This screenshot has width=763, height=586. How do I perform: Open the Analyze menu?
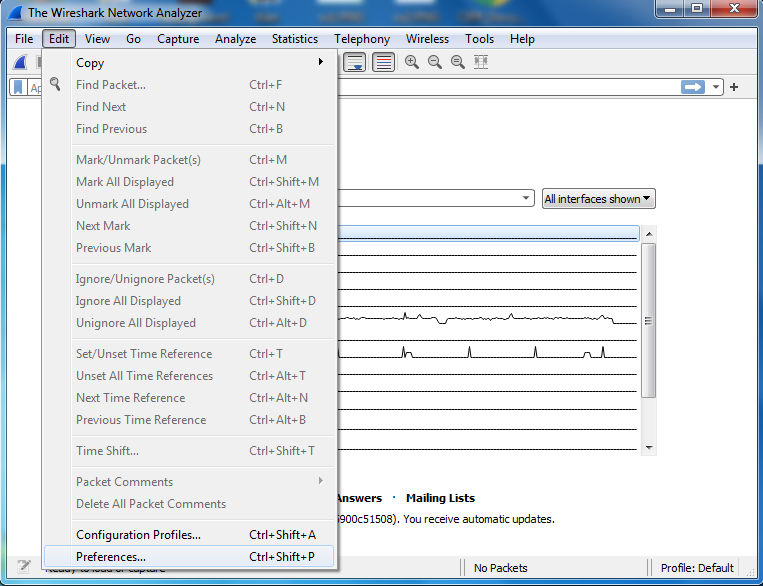[x=236, y=39]
